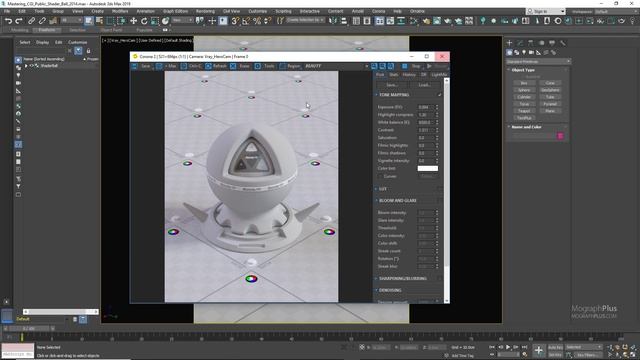Switch to LightMix tab in Corona VFB

coord(439,75)
